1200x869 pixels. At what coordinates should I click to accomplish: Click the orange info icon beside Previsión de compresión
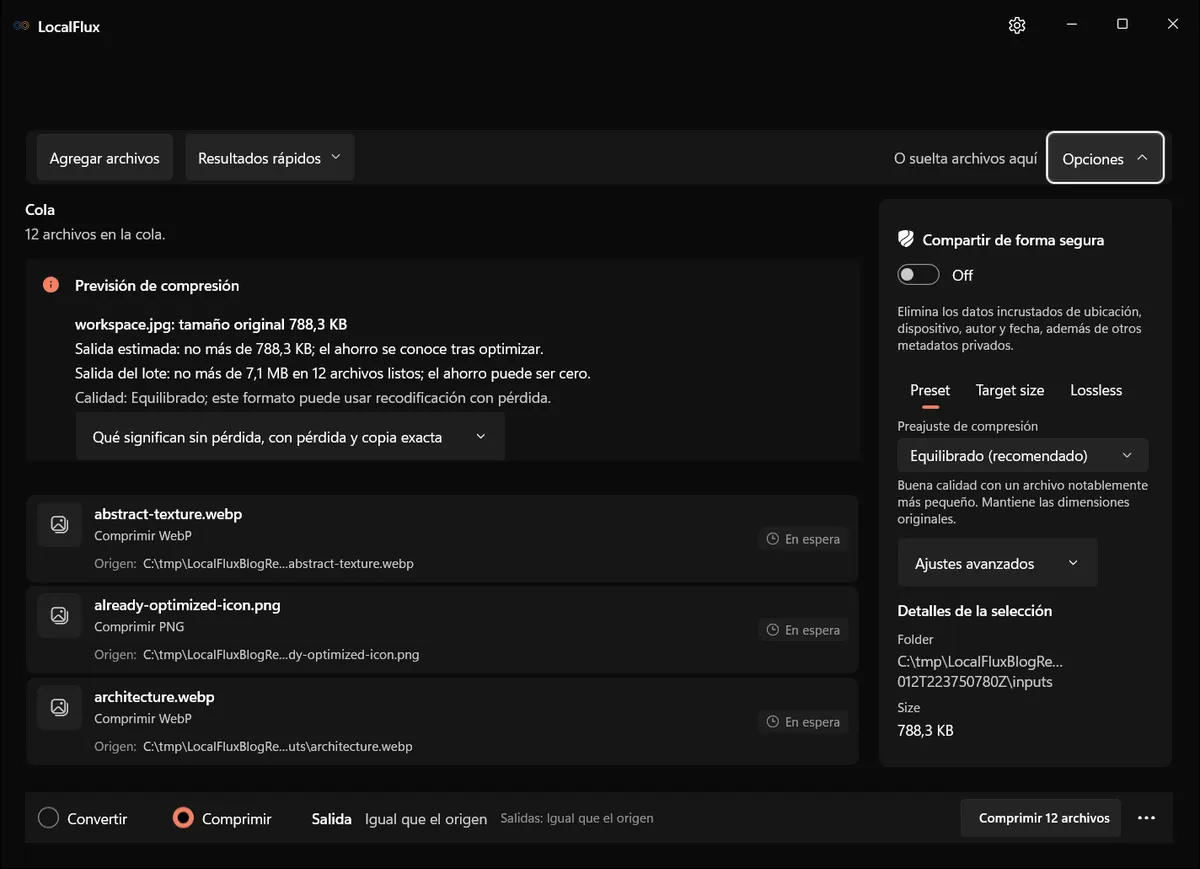click(x=51, y=285)
